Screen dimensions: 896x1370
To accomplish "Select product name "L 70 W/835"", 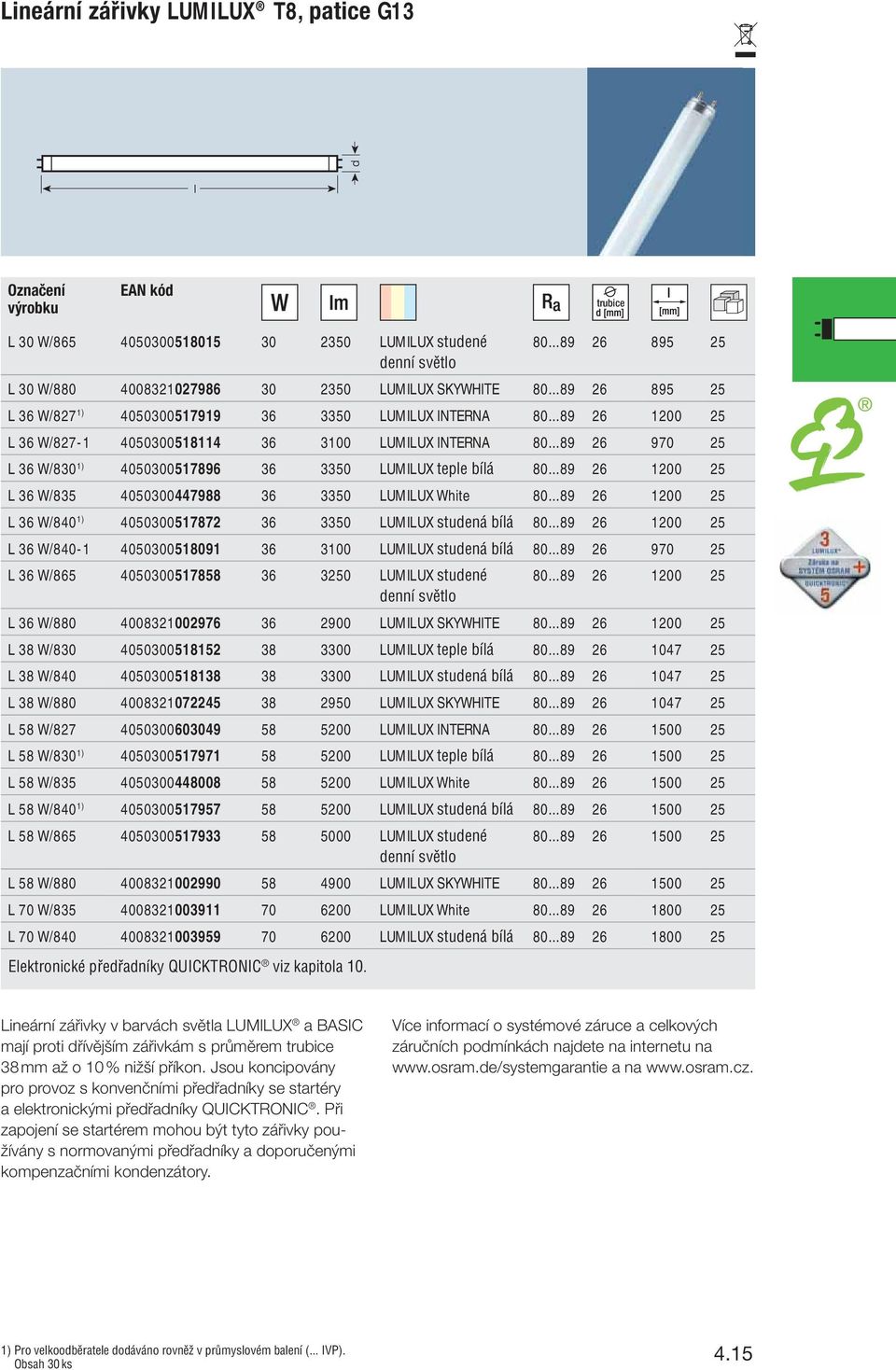I will pos(42,910).
